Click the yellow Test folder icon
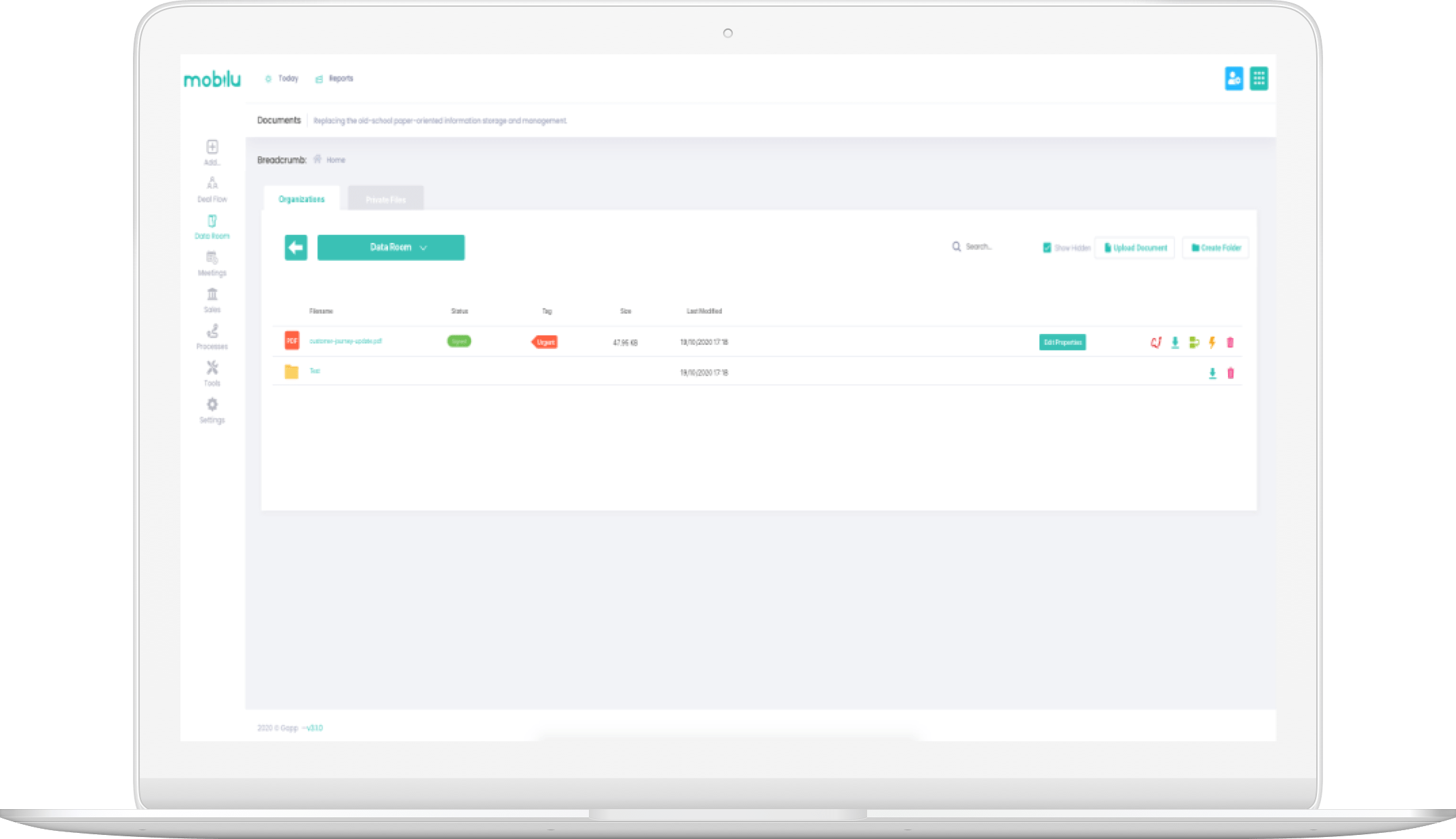Image resolution: width=1456 pixels, height=839 pixels. point(292,372)
